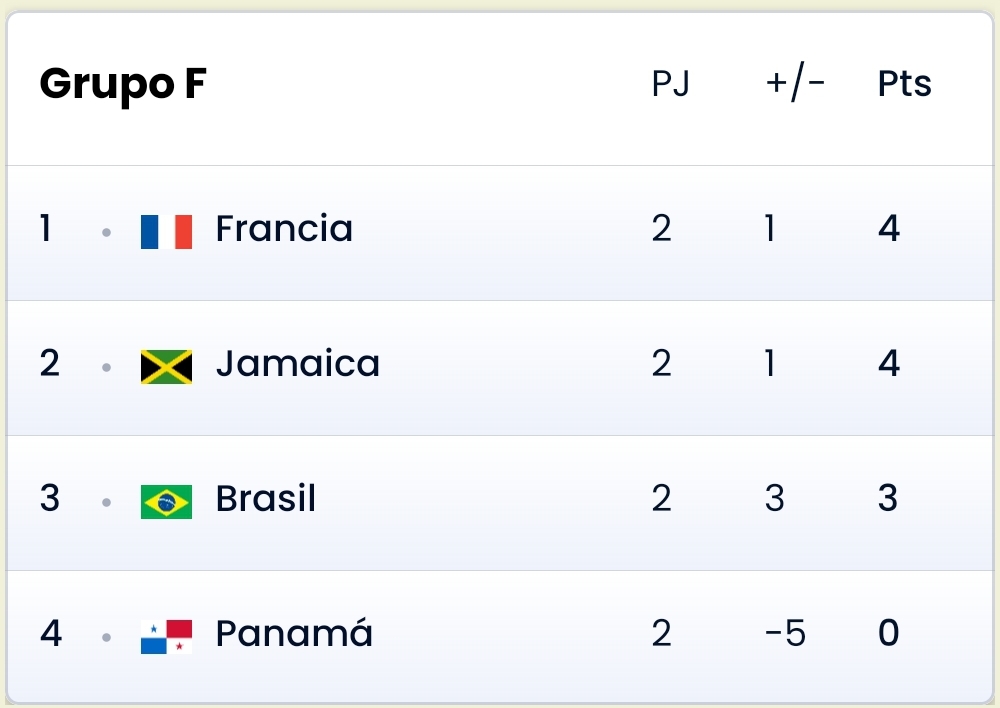
Task: Click Brasil's goal difference value
Action: [775, 498]
